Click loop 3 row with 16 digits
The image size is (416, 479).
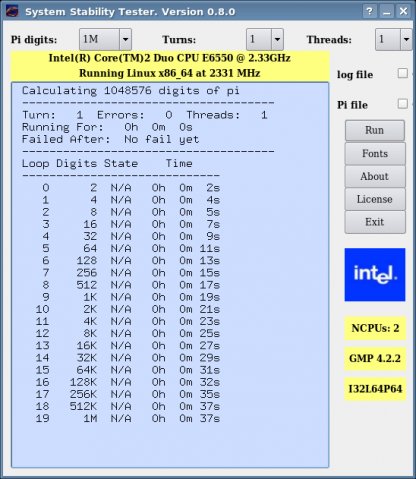[131, 224]
